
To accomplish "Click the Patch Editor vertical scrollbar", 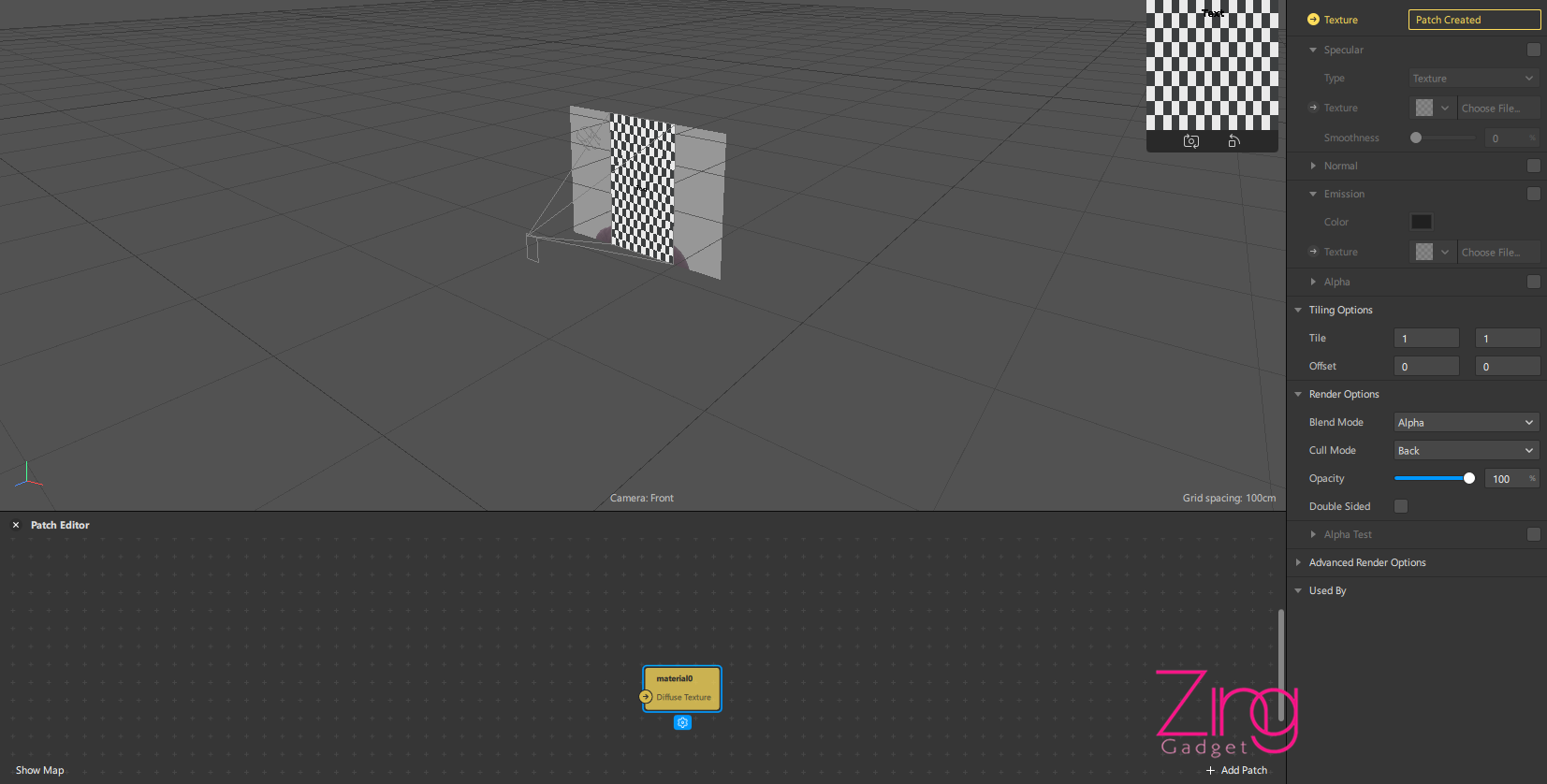I will pyautogui.click(x=1281, y=664).
